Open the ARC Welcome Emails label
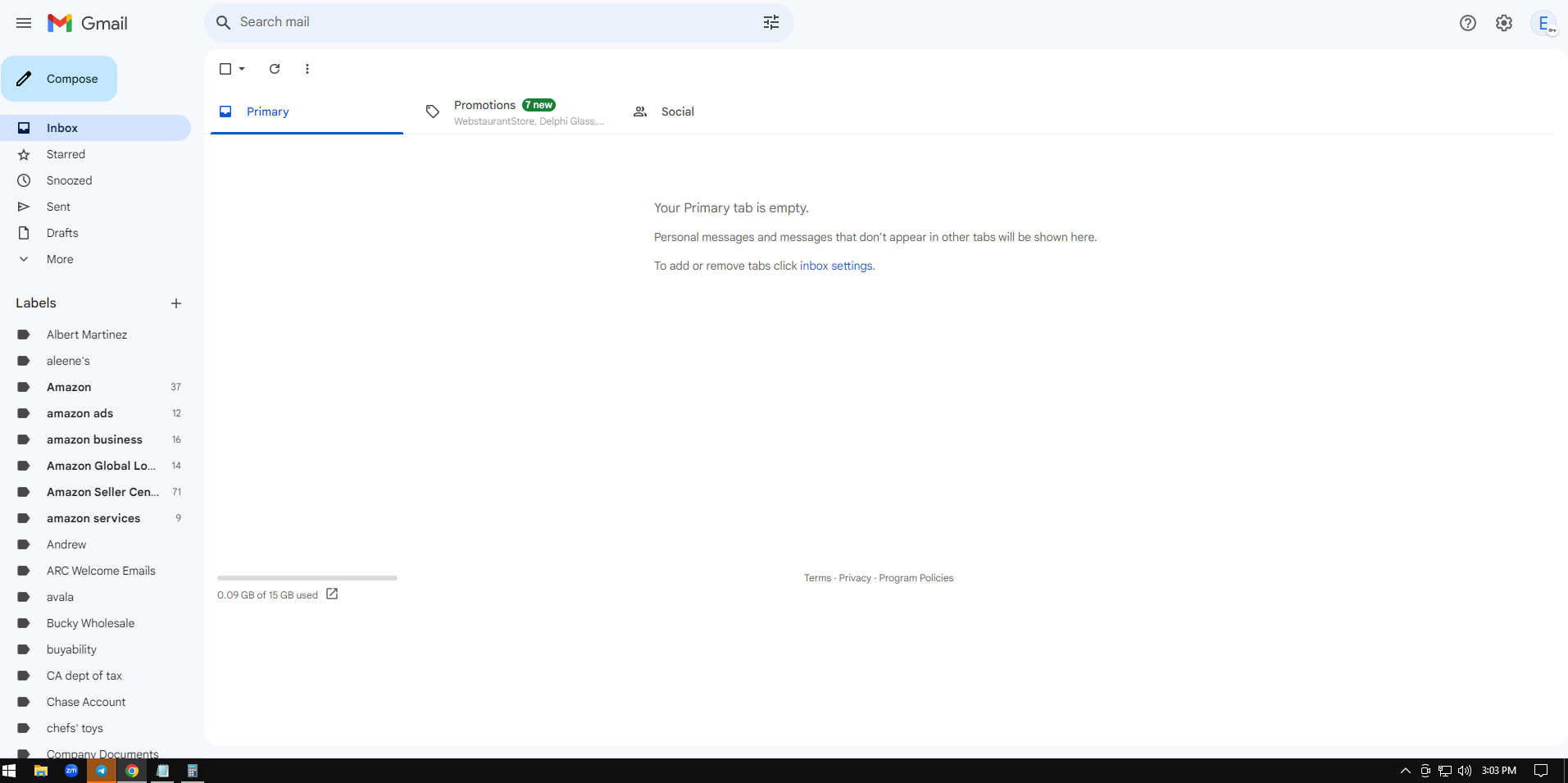Viewport: 1568px width, 783px height. 95,571
